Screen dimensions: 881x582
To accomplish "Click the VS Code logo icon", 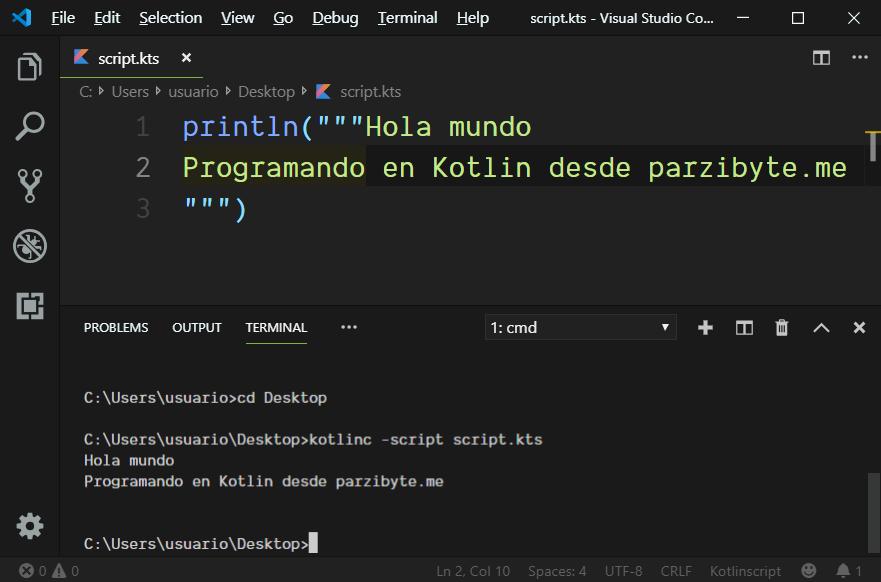I will coord(21,18).
